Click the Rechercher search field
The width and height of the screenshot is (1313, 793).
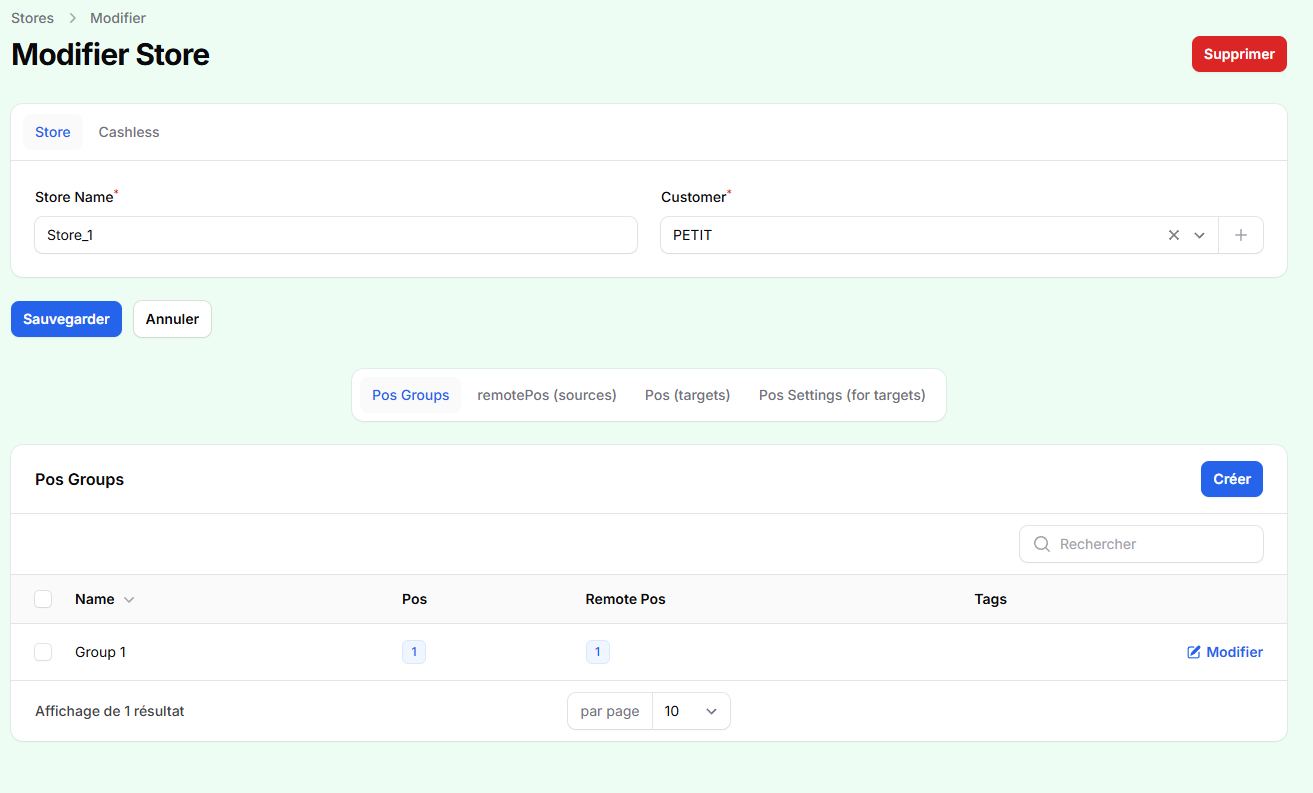click(1141, 544)
